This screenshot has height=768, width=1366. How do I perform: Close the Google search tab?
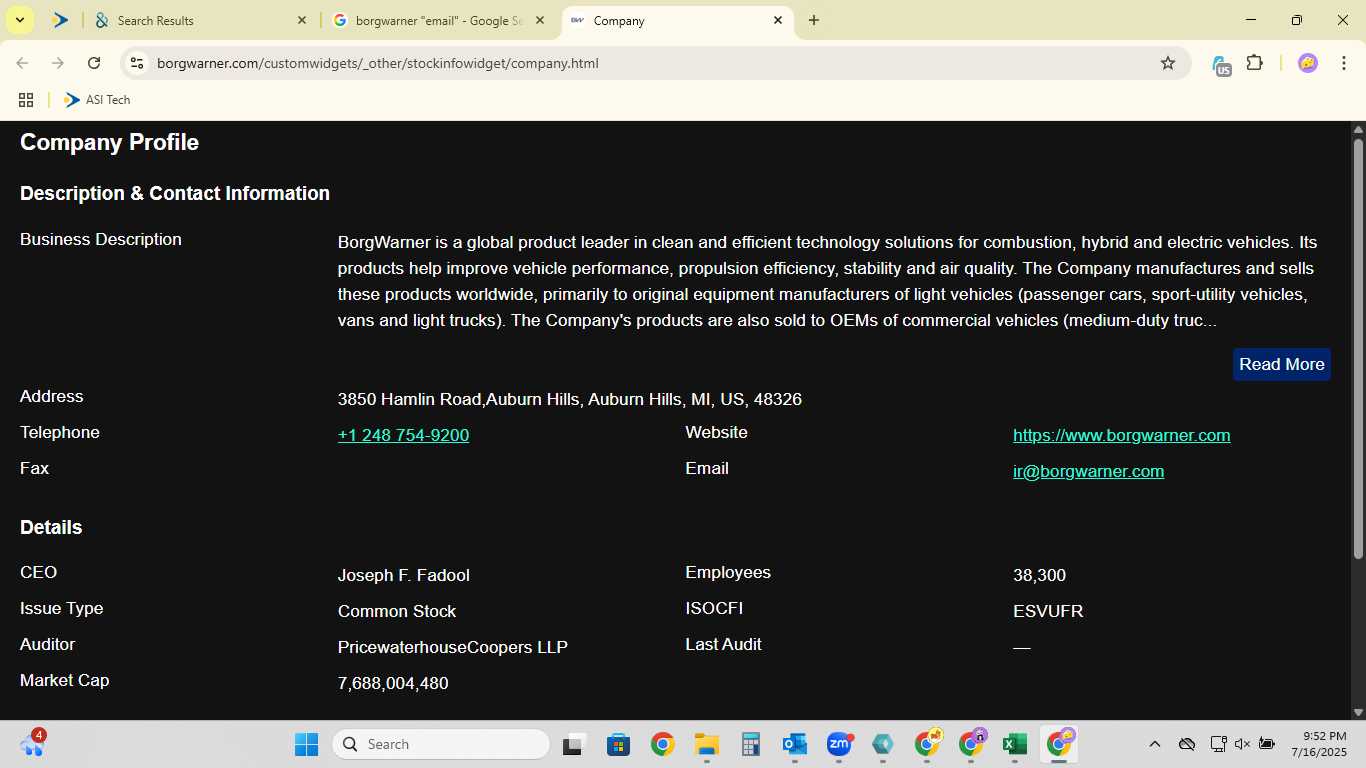(540, 20)
